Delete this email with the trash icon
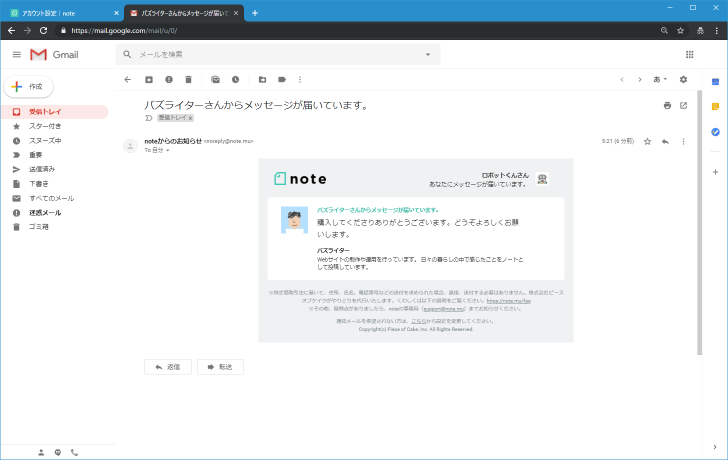The image size is (728, 460). 188,79
